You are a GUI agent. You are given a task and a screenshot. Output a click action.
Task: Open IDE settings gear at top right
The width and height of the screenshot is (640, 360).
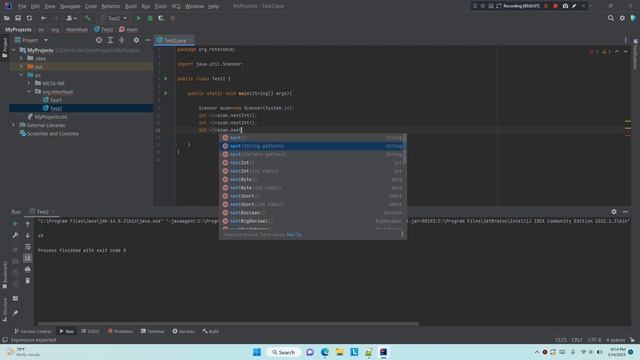[x=622, y=18]
